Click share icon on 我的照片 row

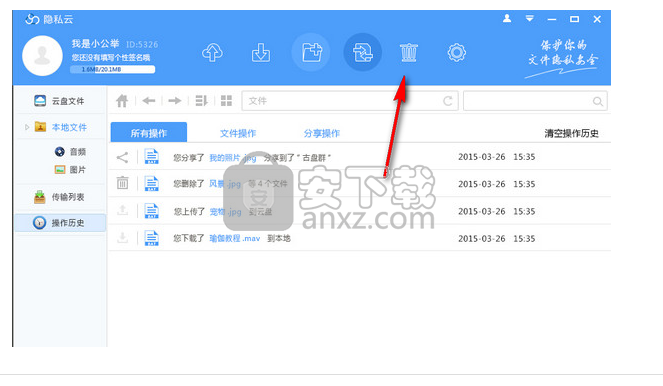[122, 157]
